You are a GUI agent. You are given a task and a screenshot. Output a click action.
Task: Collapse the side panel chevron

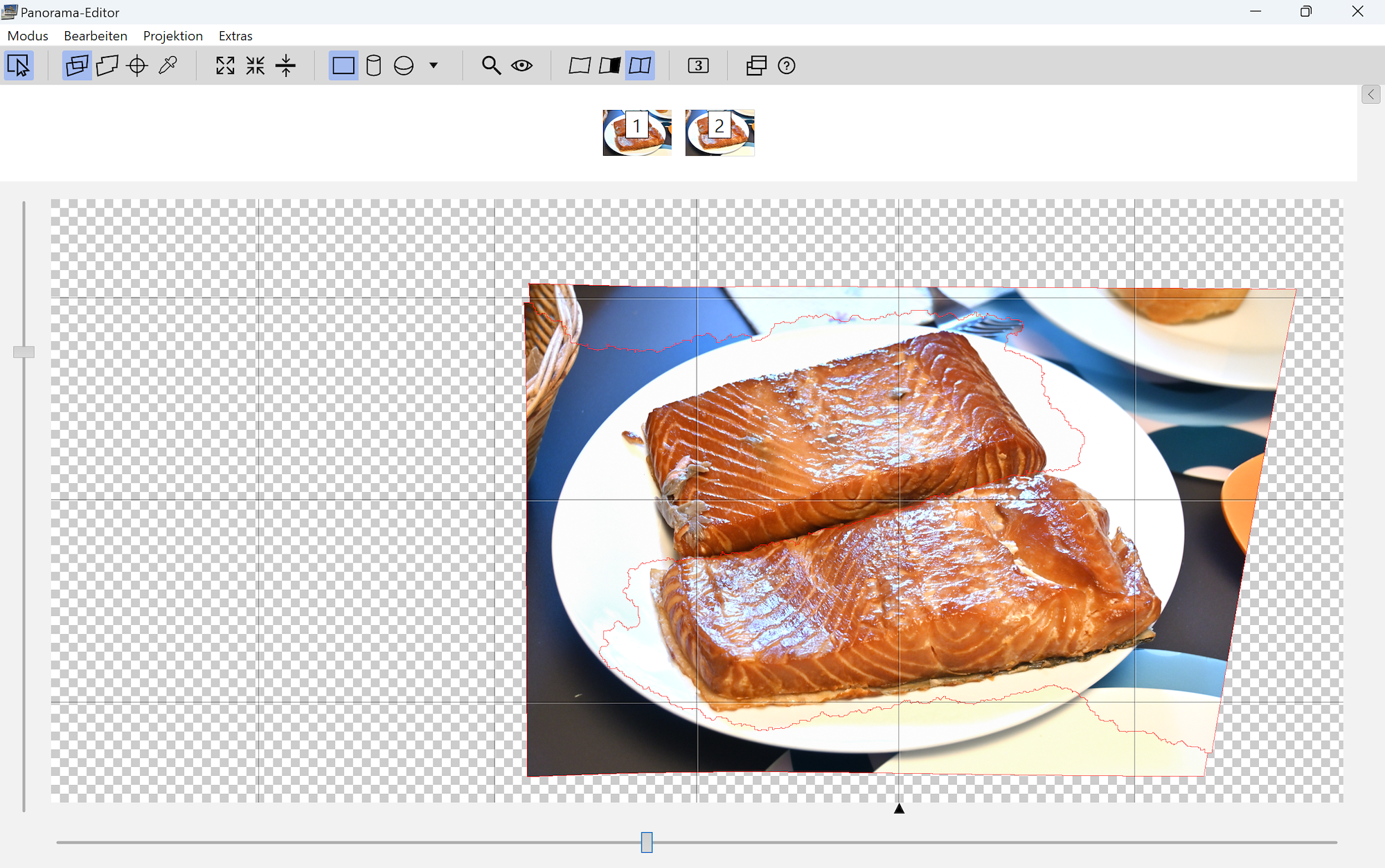[x=1370, y=94]
